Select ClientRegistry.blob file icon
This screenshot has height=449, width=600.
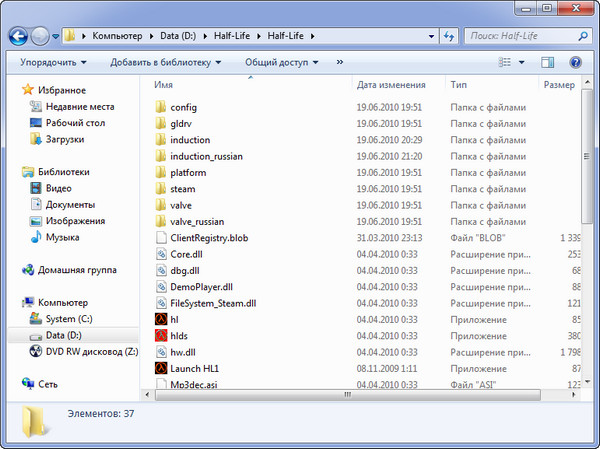(161, 237)
